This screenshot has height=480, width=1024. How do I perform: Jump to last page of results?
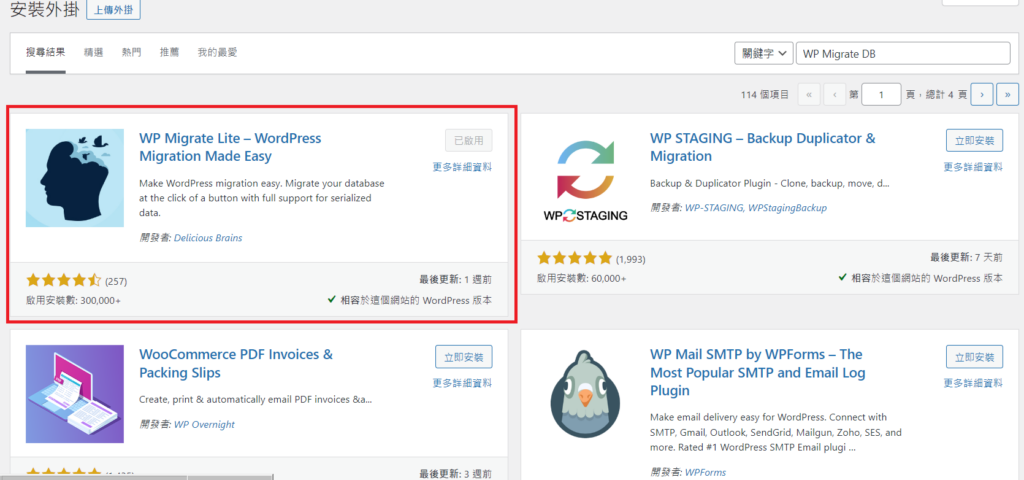(x=1007, y=94)
